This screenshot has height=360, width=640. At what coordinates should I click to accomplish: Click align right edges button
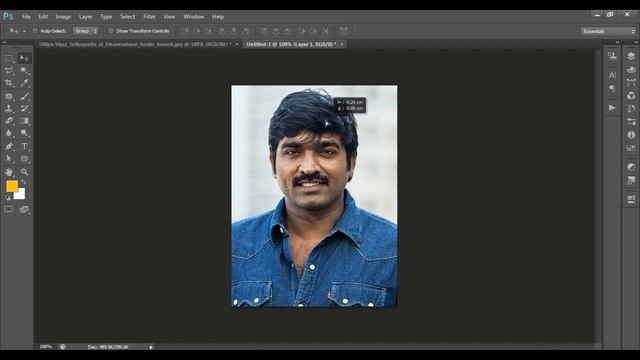(246, 31)
